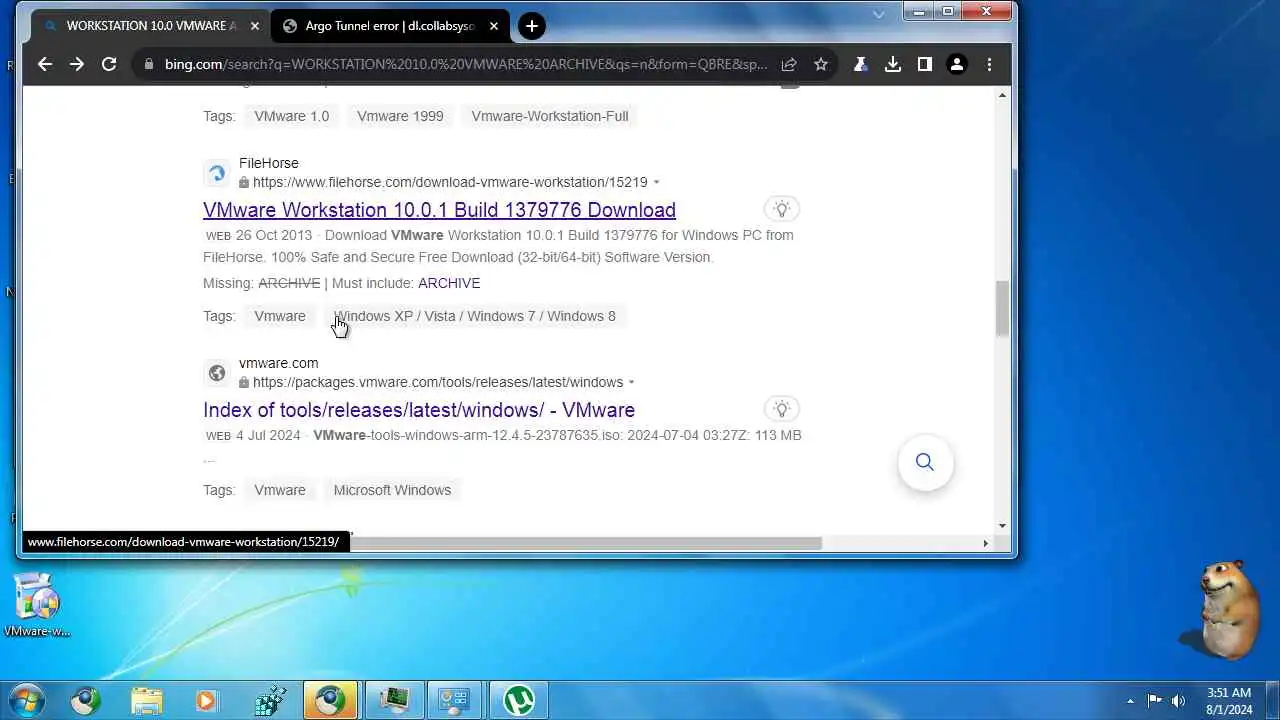
Task: Click the horizontal scrollbar right arrow
Action: [985, 543]
